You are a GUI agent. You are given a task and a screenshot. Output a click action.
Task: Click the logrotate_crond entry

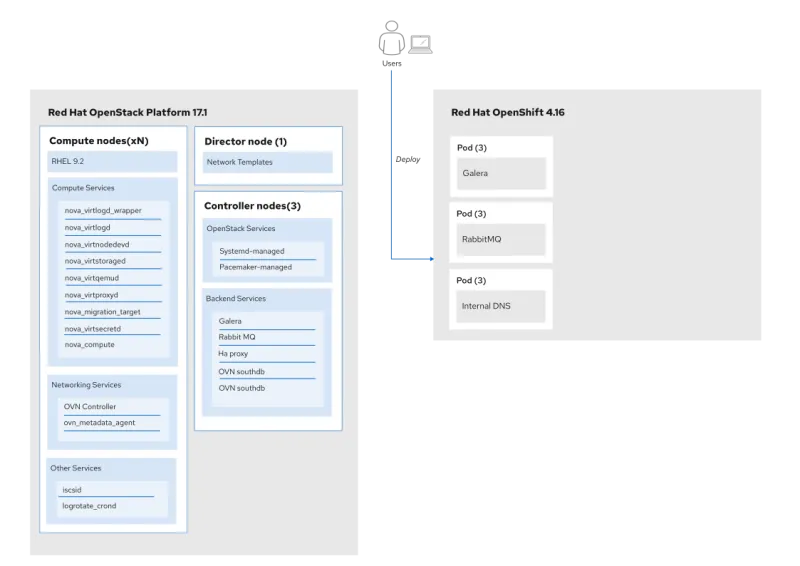coord(89,506)
